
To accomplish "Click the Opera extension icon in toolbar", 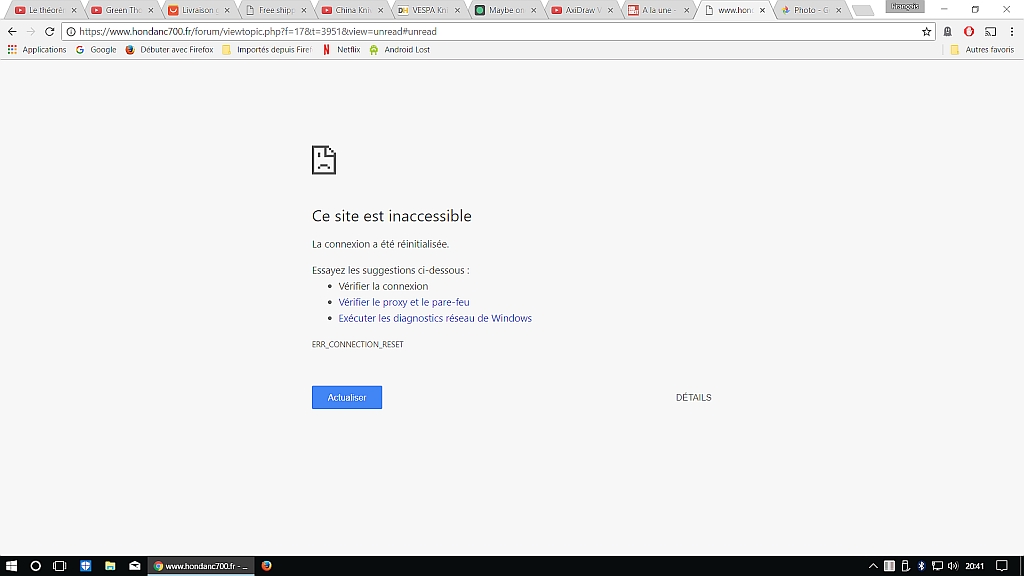I will [968, 31].
